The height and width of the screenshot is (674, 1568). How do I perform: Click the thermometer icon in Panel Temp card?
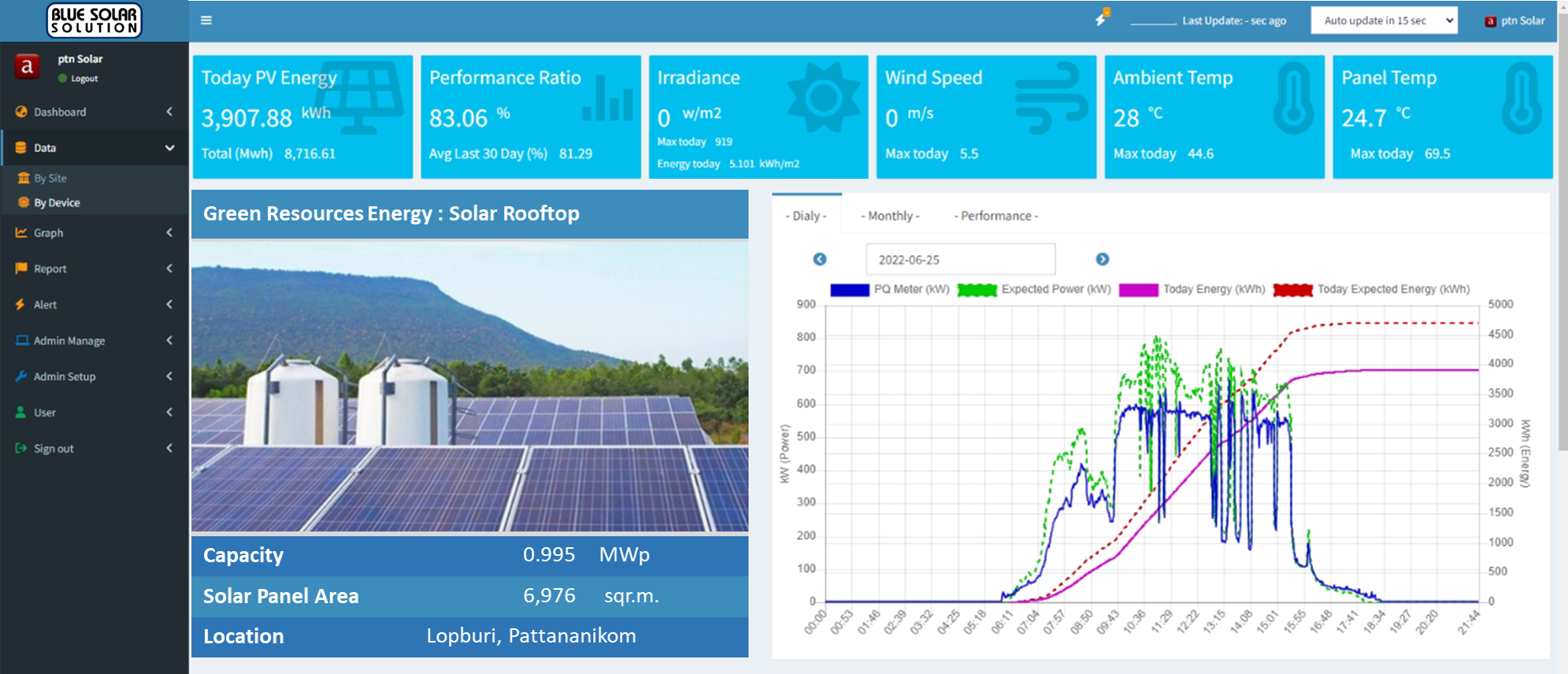point(1522,98)
